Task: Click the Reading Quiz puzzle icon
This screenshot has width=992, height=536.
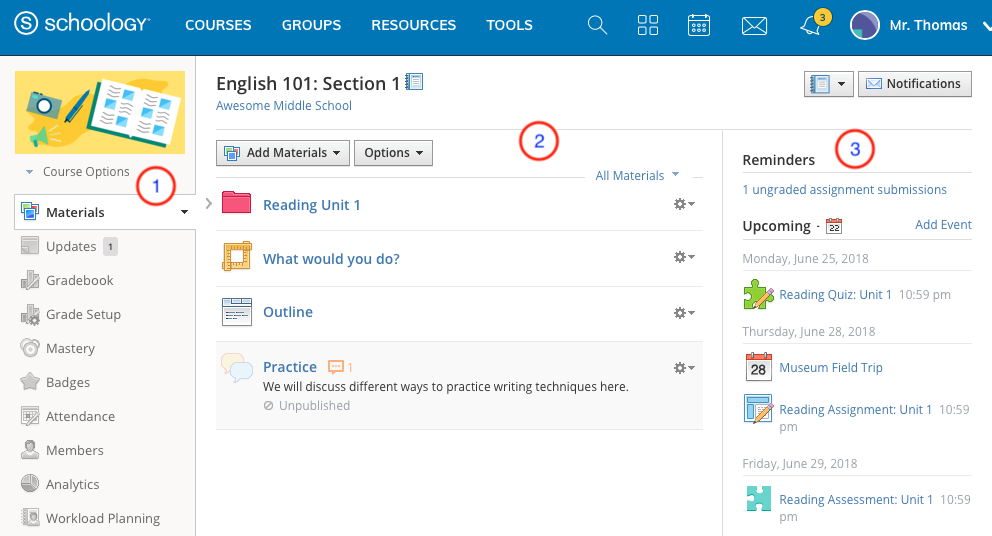Action: [759, 294]
